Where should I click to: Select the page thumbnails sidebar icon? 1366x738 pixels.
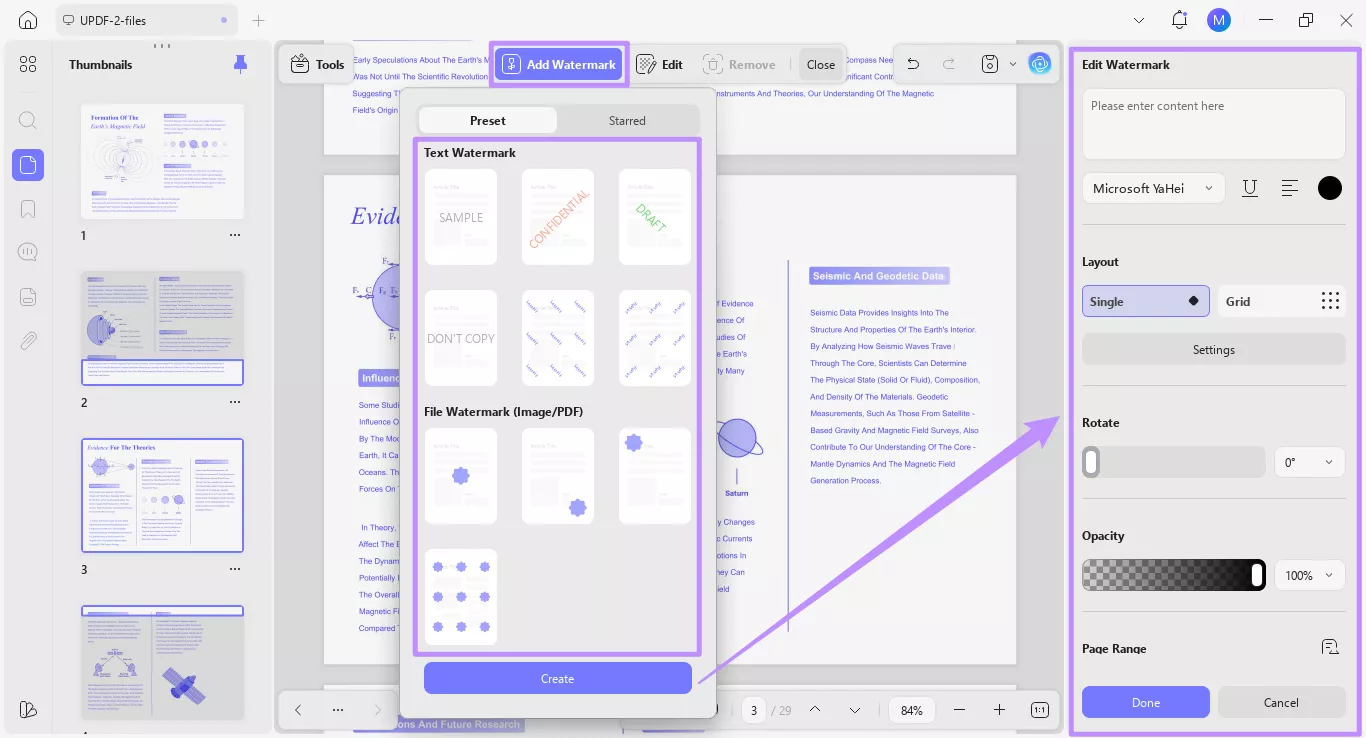(x=28, y=164)
